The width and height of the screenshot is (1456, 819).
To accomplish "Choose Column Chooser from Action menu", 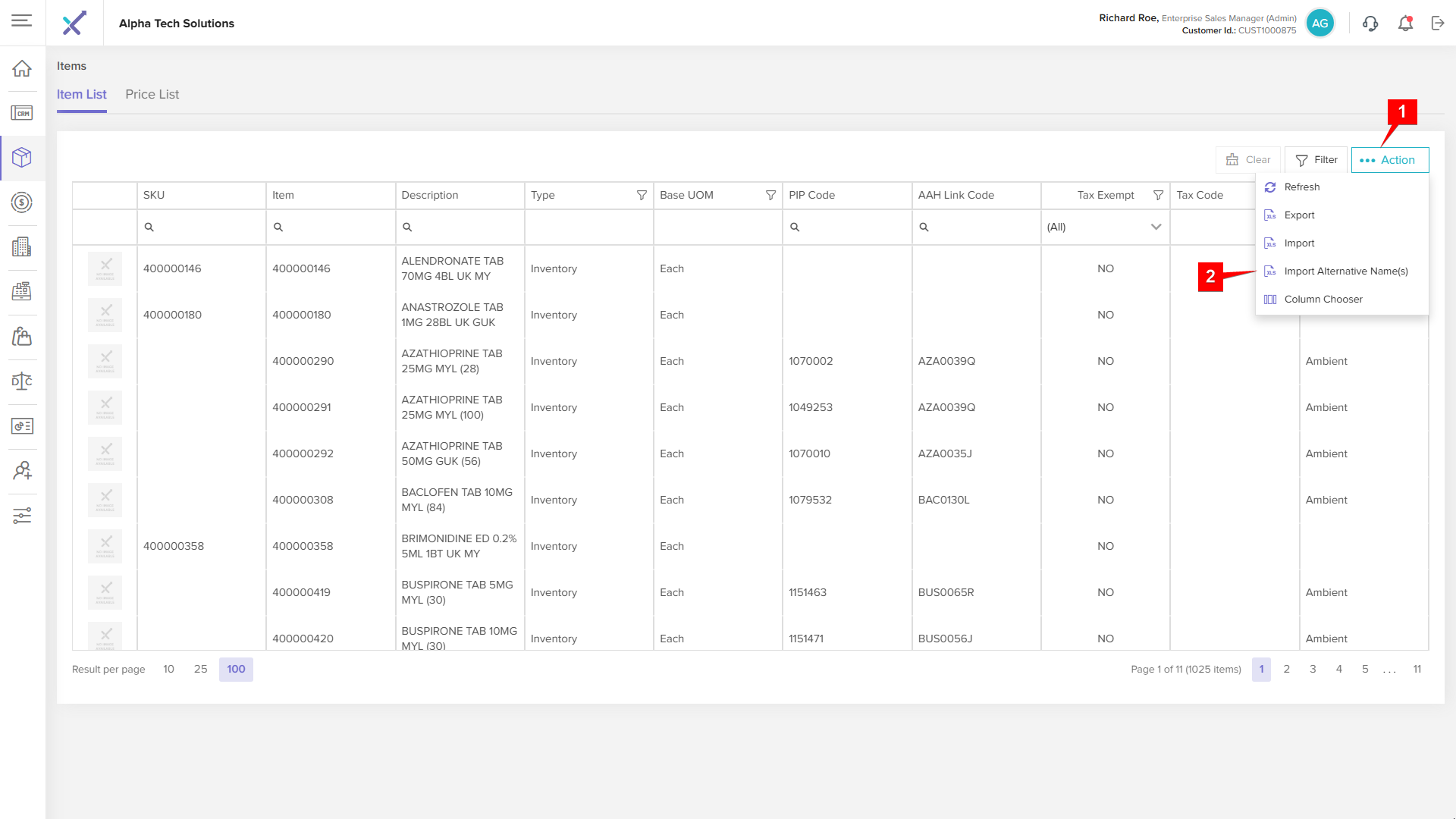I will [1323, 300].
